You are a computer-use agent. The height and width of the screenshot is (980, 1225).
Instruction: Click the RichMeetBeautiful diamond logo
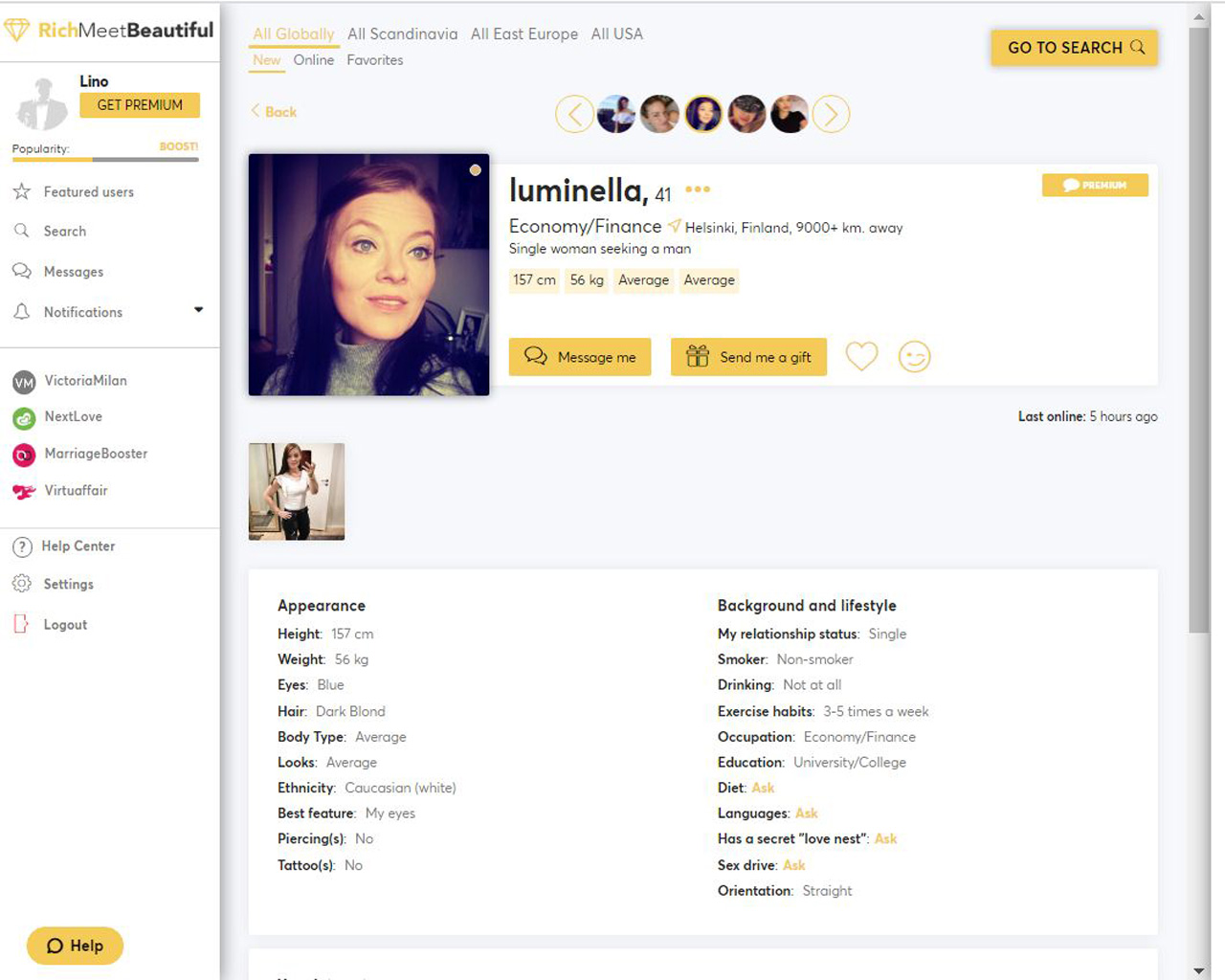click(18, 30)
